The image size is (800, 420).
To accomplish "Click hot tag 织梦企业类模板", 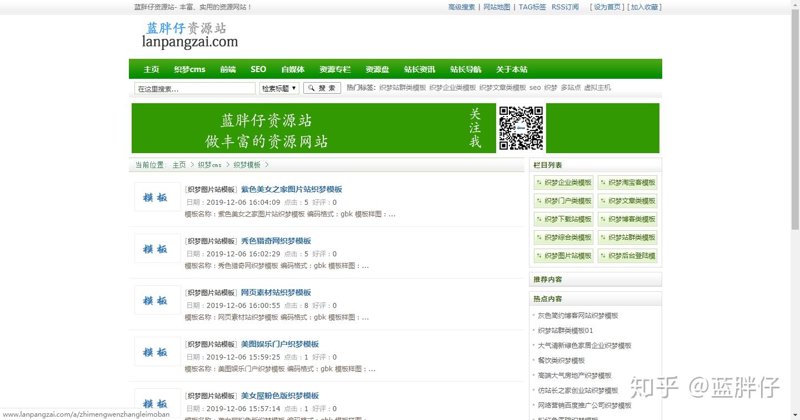I will pos(453,88).
